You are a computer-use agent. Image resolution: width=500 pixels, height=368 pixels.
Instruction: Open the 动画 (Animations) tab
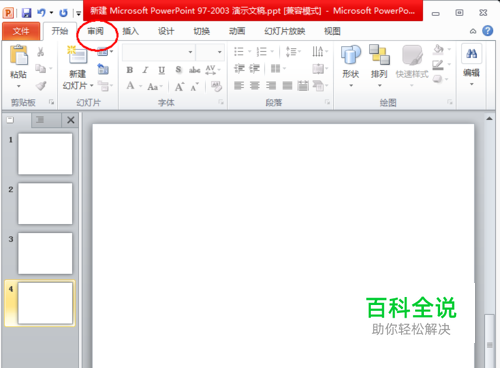(x=237, y=31)
